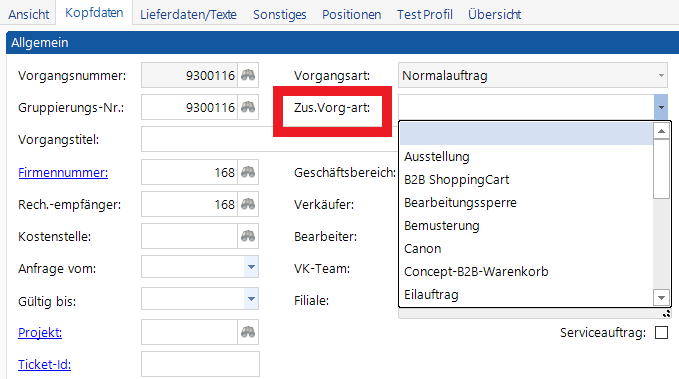Click binoculars icon beside Gruppierungs-Nr. field
The width and height of the screenshot is (679, 379).
coord(248,107)
